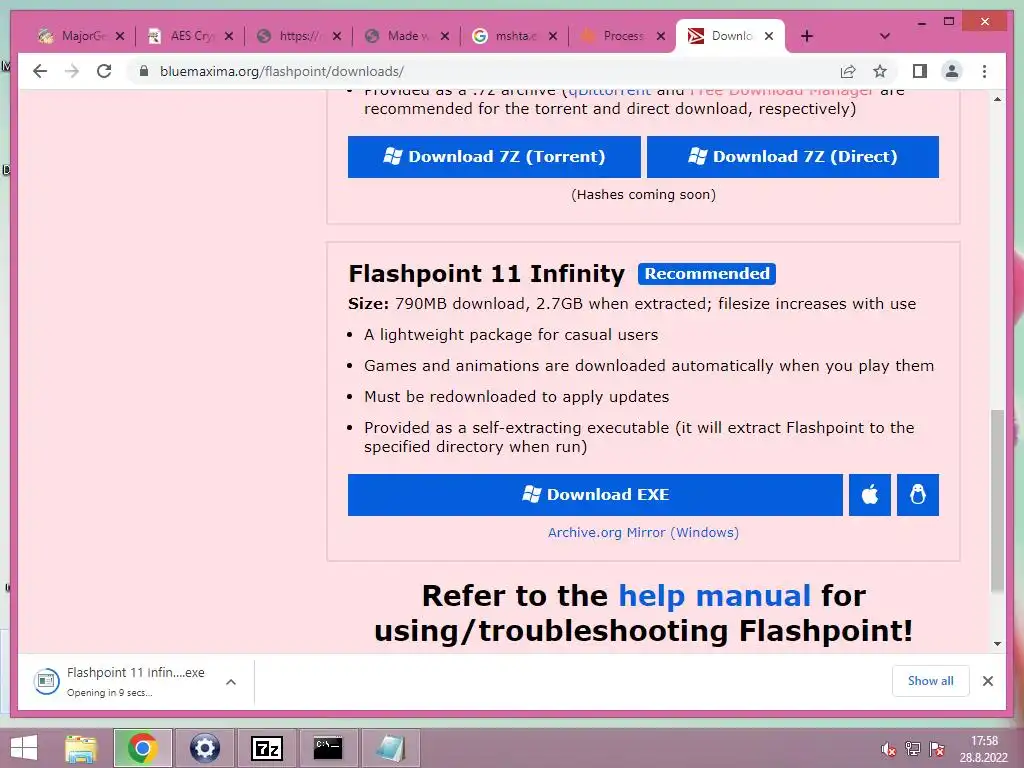Screen dimensions: 1024x768
Task: Close the MajorGeeks tab
Action: (120, 36)
